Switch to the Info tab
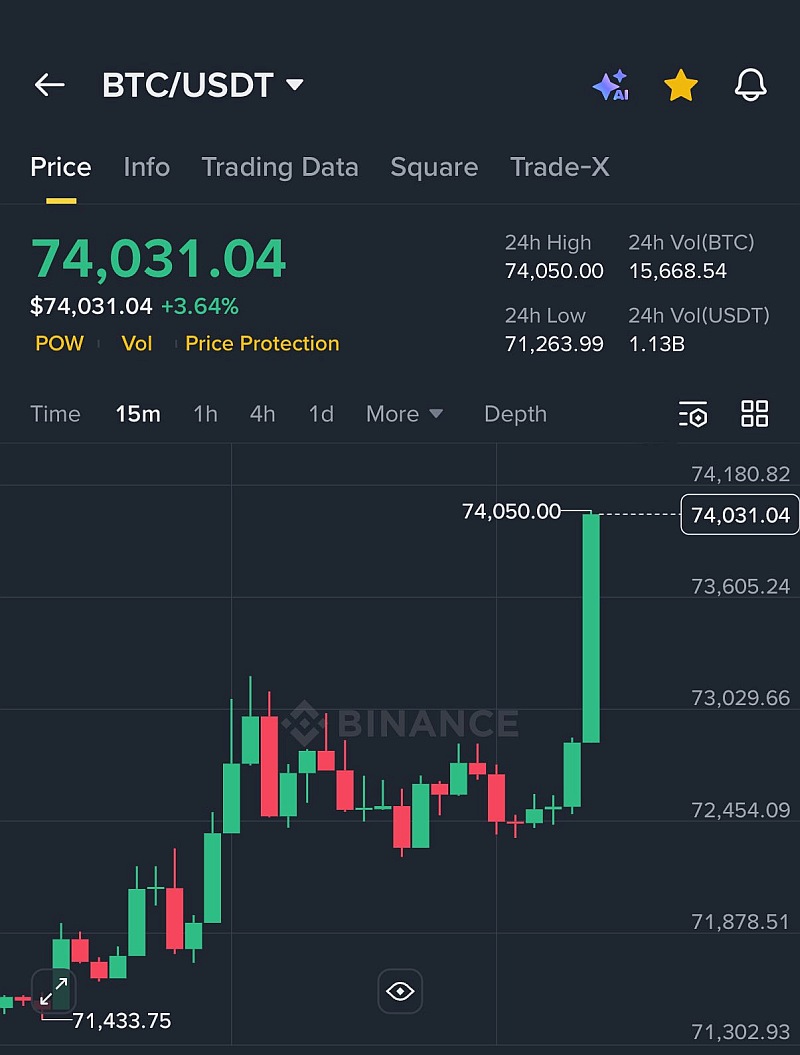Screen dimensions: 800x1055 coord(146,167)
